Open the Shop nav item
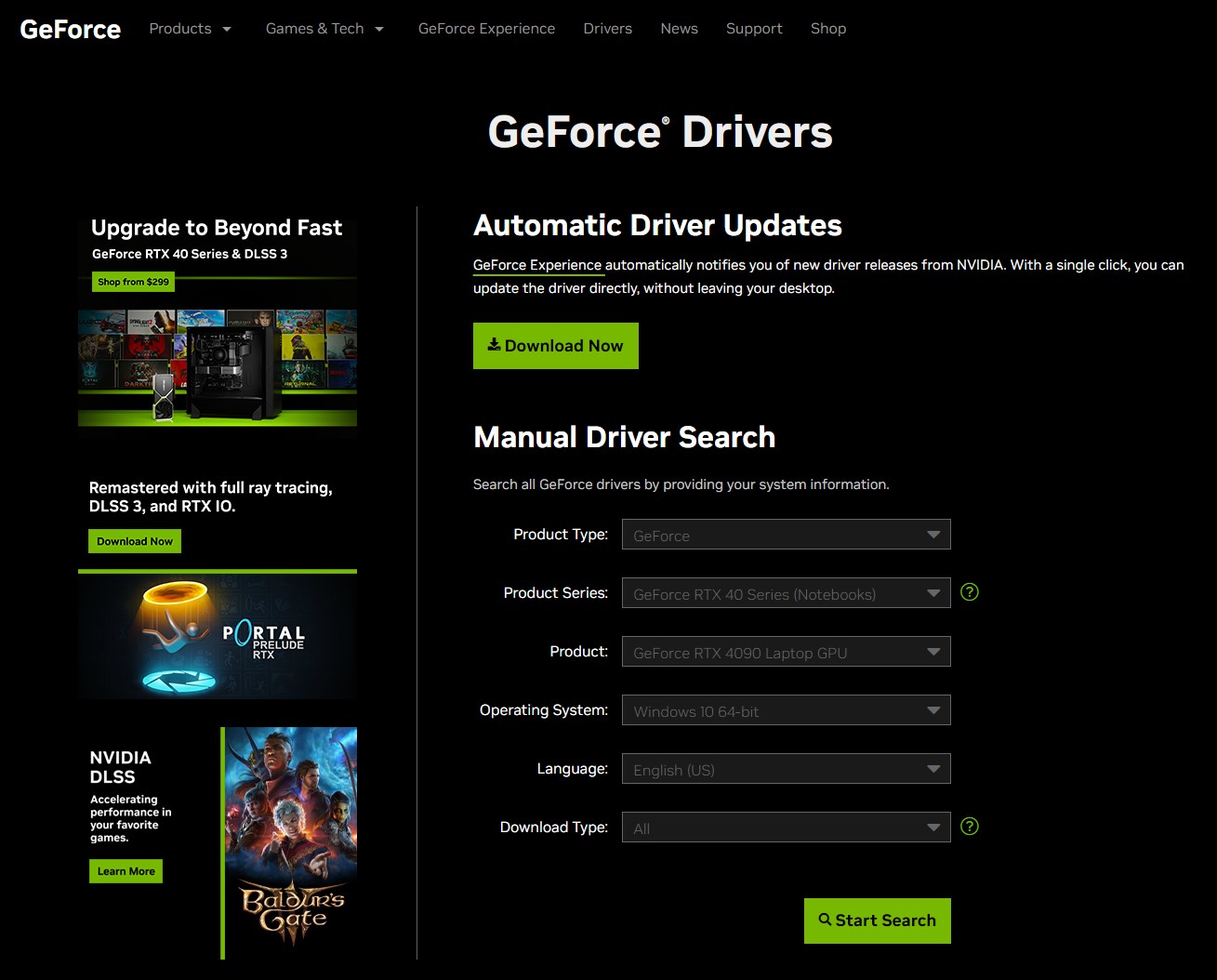 coord(828,29)
